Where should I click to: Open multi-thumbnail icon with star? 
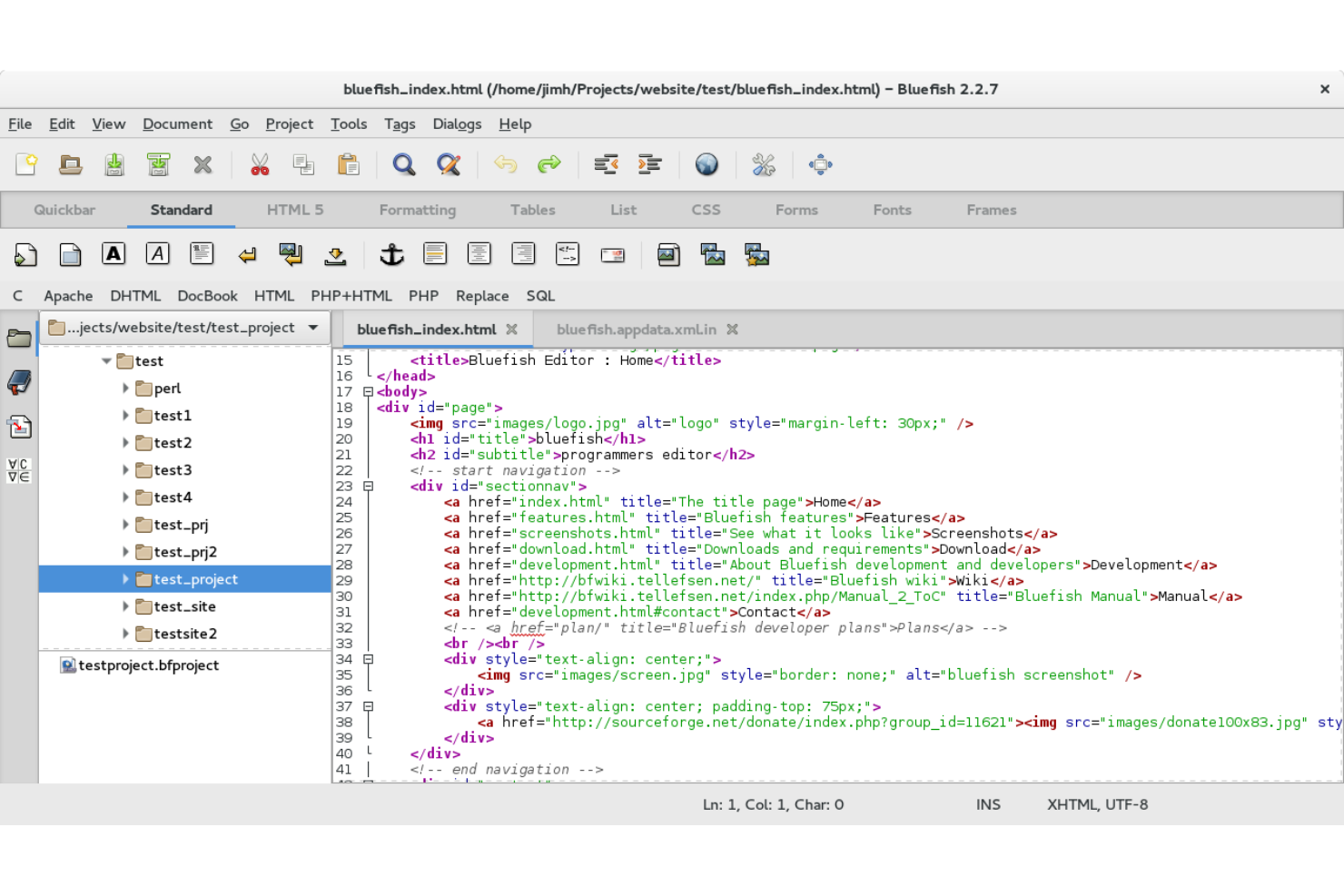(756, 254)
